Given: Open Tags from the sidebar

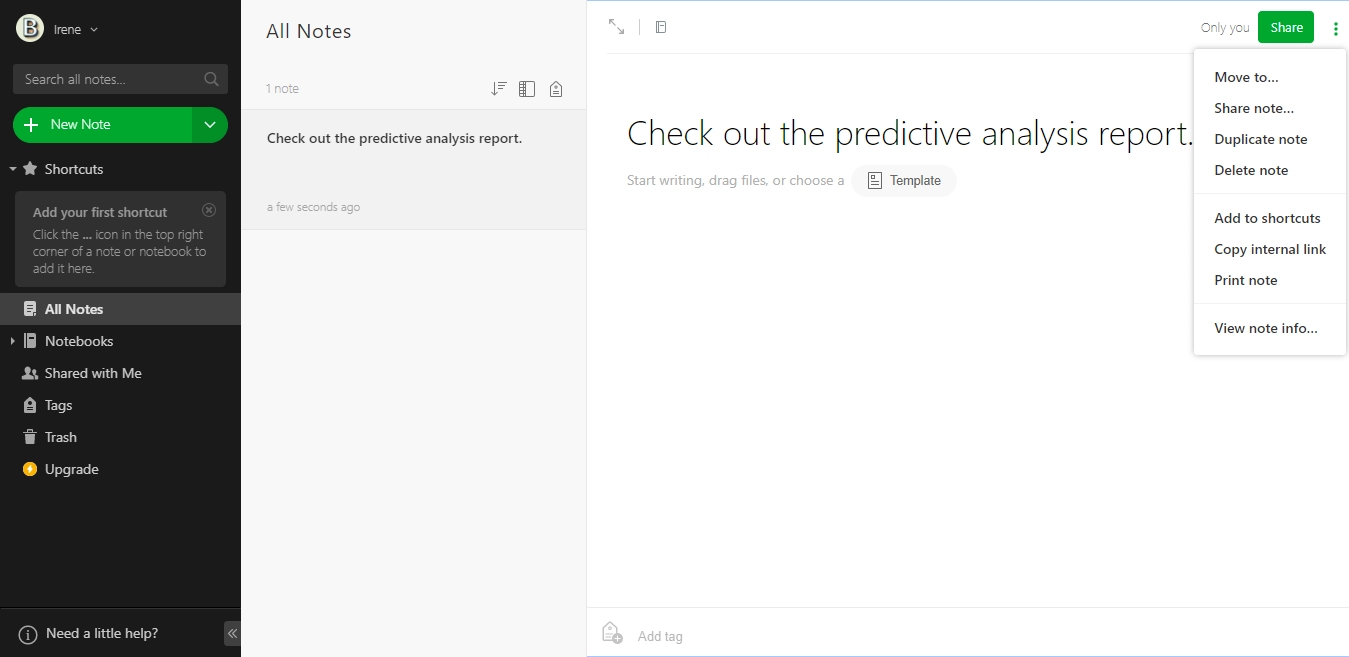Looking at the screenshot, I should click(57, 405).
